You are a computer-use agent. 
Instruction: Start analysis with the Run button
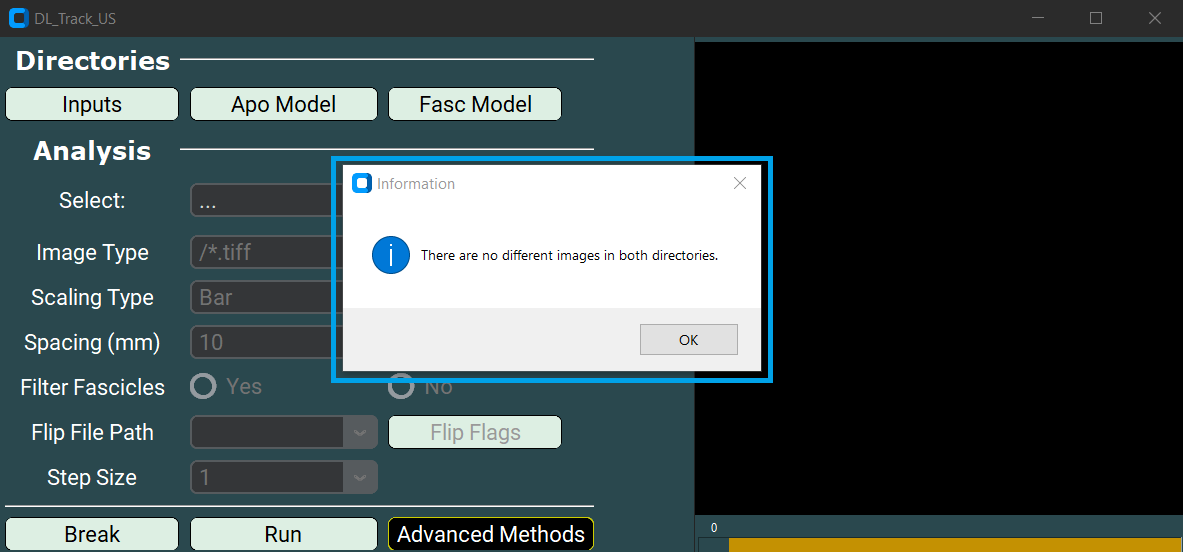(x=283, y=535)
